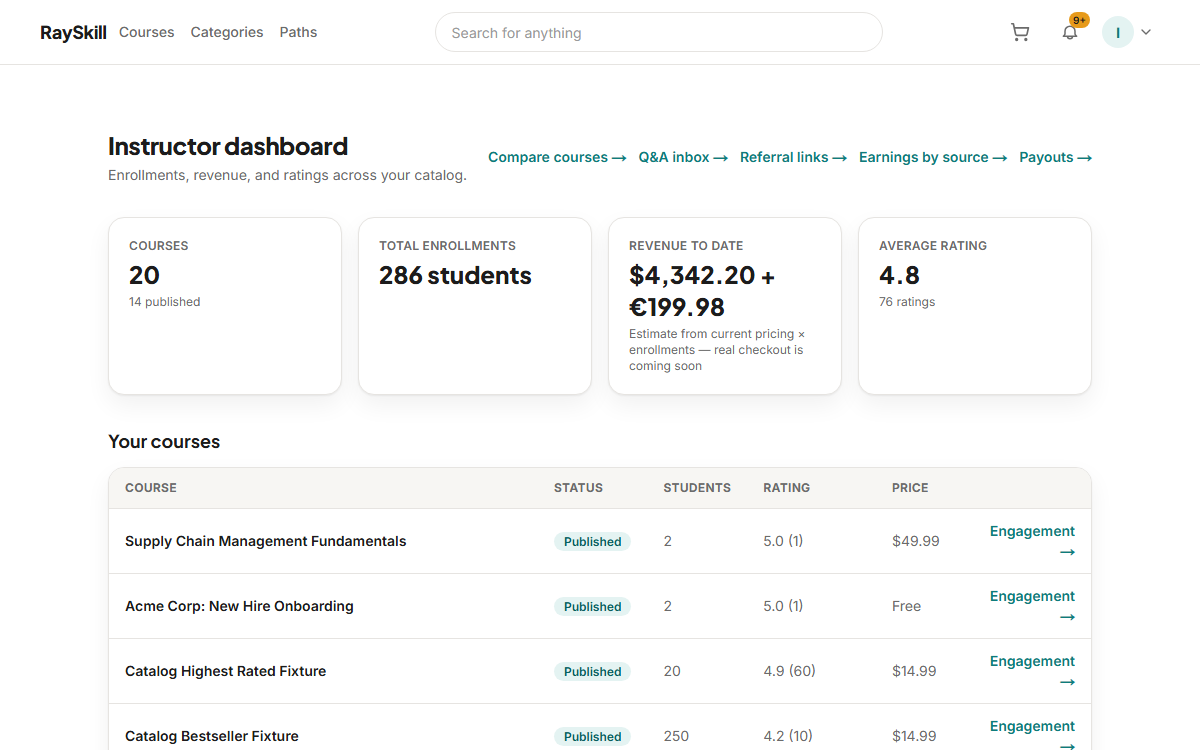Open the shopping cart icon
The height and width of the screenshot is (750, 1200).
pos(1020,32)
